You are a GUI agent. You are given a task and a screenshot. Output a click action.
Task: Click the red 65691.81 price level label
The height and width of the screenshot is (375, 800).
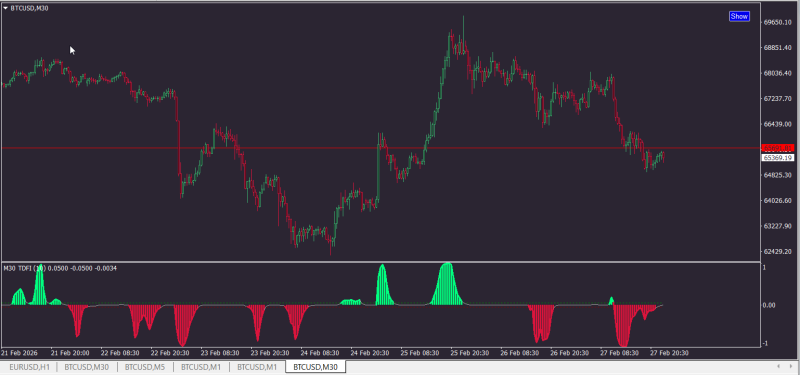778,148
